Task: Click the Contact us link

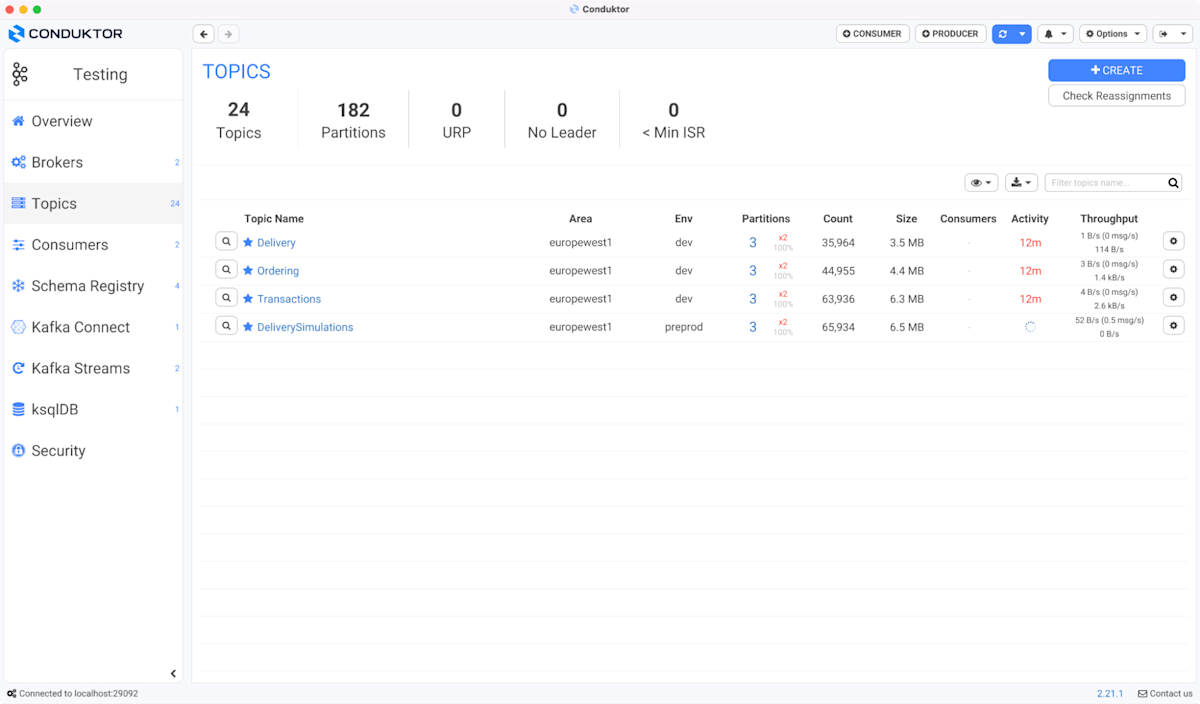Action: (1165, 694)
